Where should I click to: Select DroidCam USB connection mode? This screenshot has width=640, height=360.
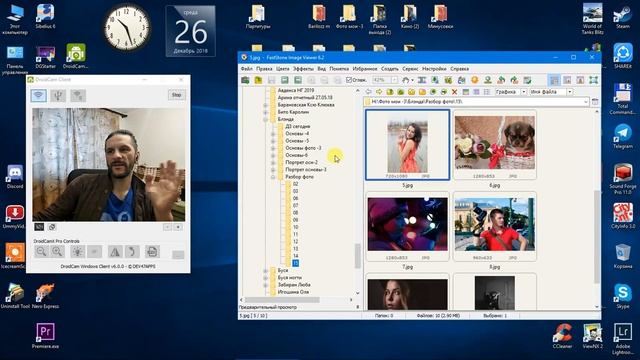point(58,96)
